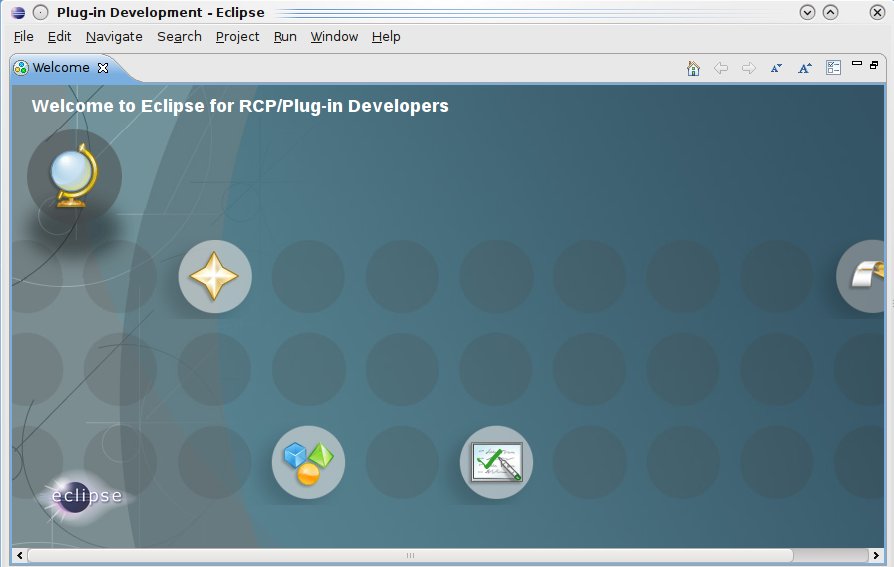Open the Run menu

pyautogui.click(x=285, y=37)
